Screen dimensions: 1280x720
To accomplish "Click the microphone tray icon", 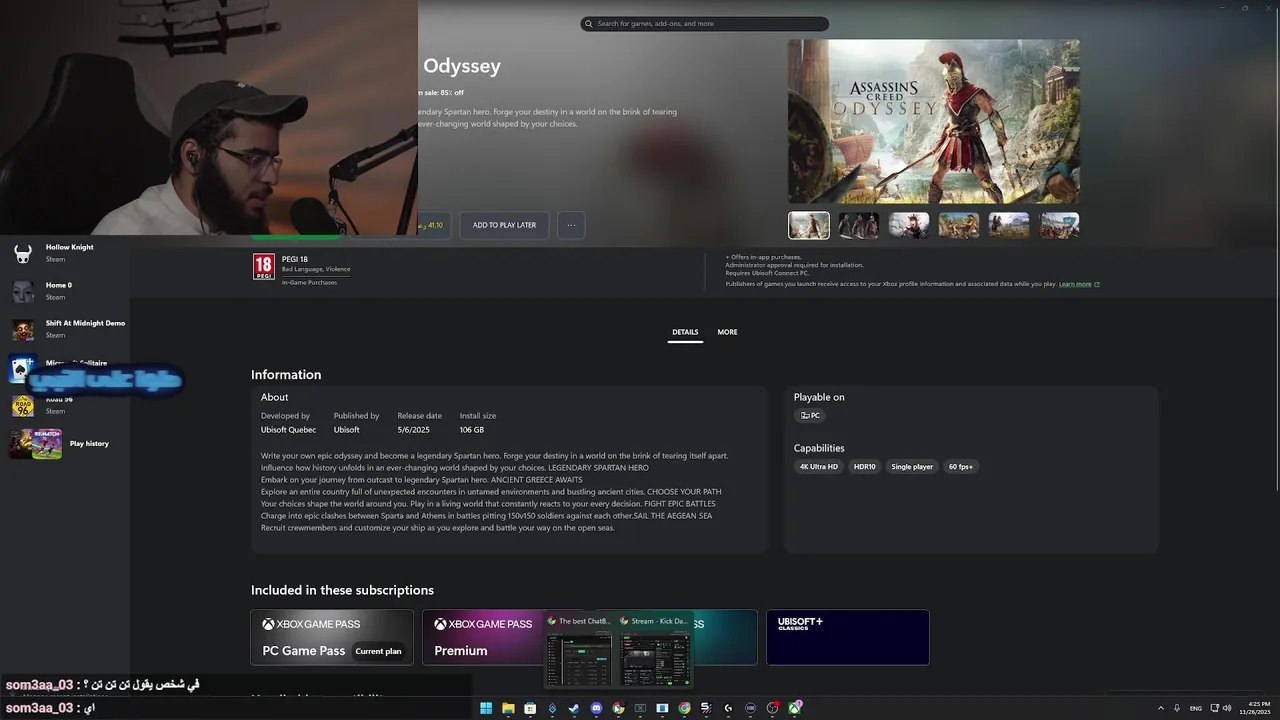I will [1177, 708].
